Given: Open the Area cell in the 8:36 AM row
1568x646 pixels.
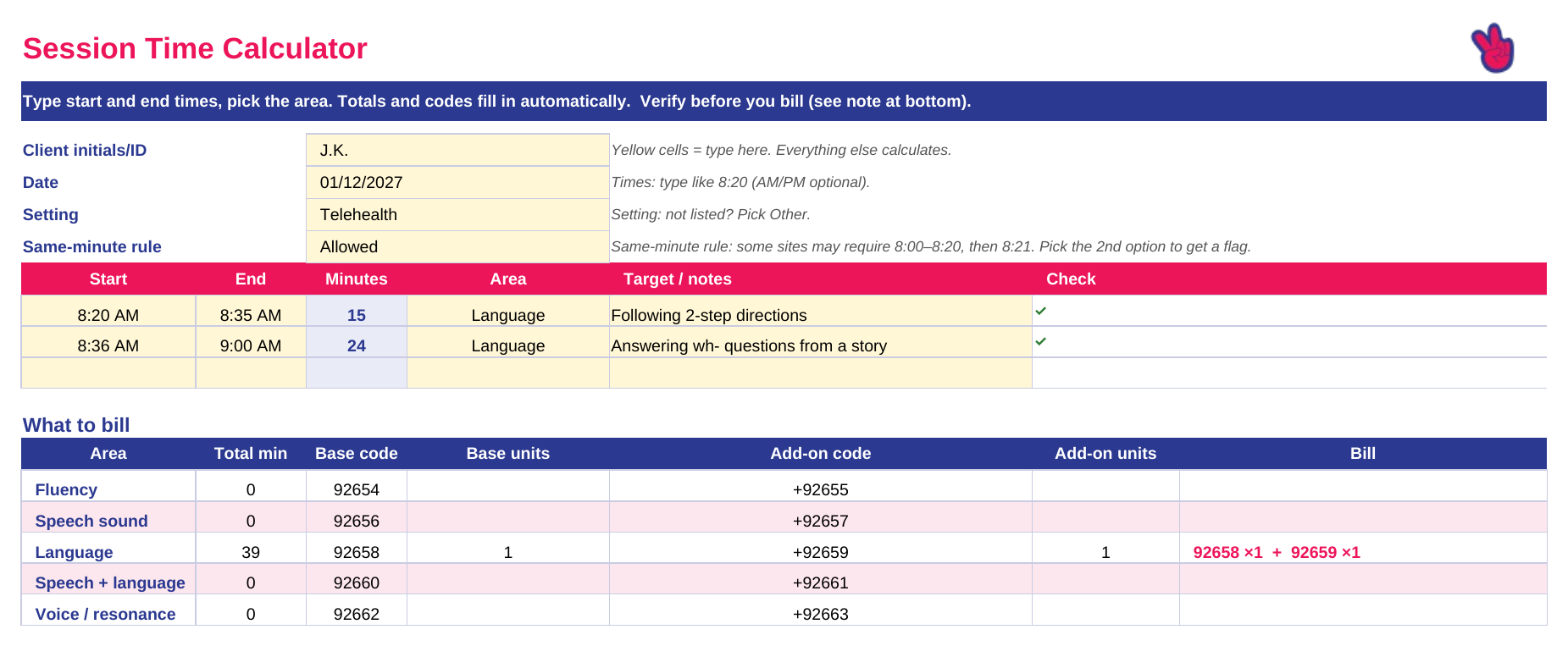Looking at the screenshot, I should (508, 342).
